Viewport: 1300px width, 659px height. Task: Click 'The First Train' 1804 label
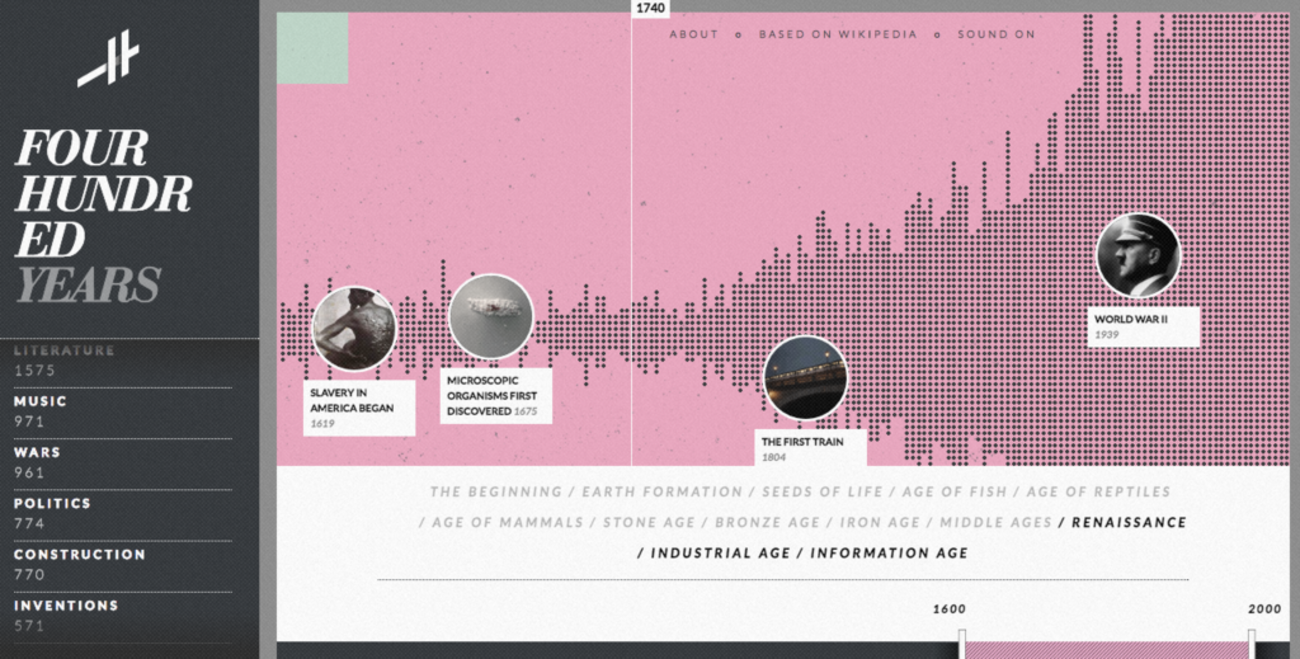coord(811,449)
